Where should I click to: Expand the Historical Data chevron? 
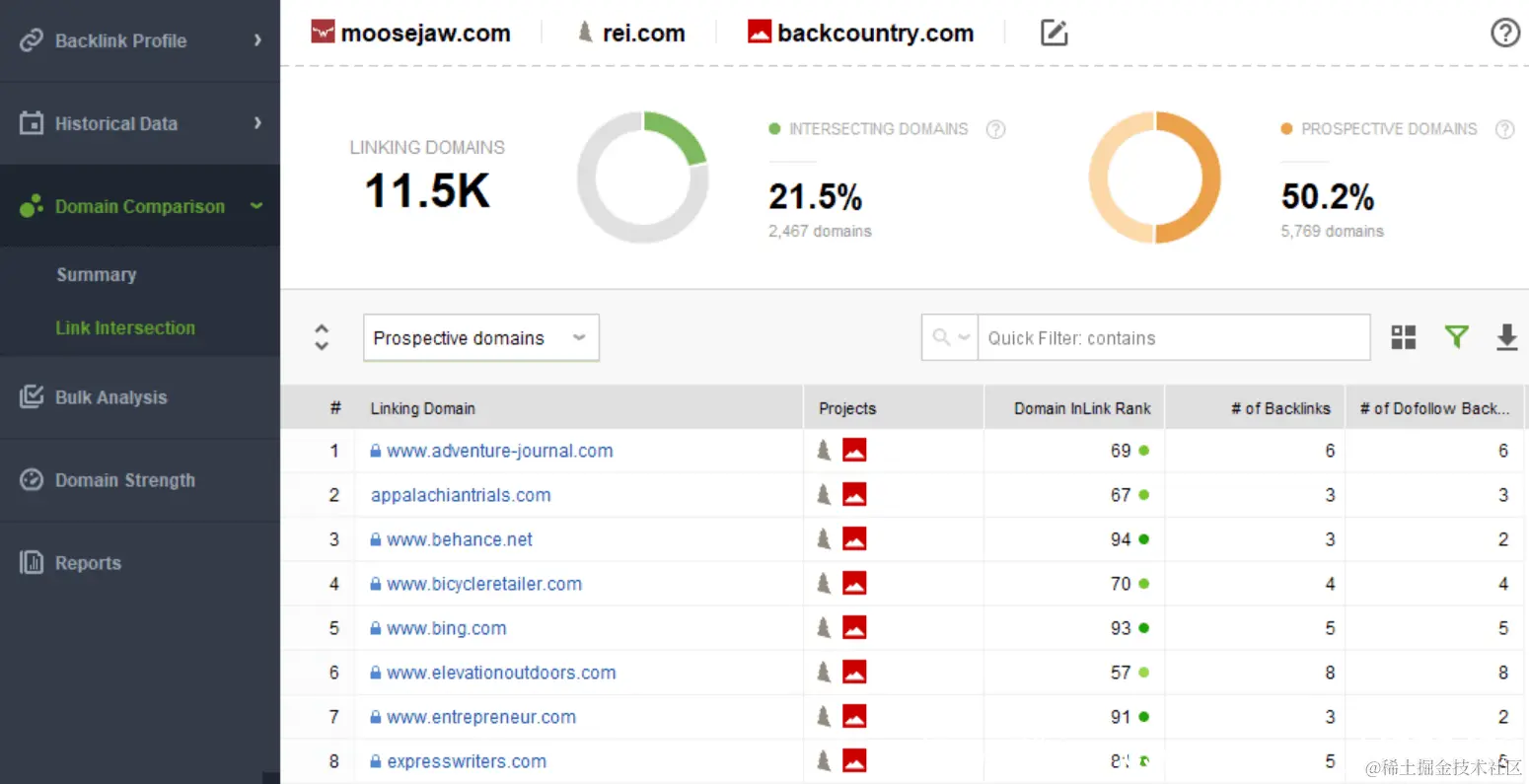257,123
